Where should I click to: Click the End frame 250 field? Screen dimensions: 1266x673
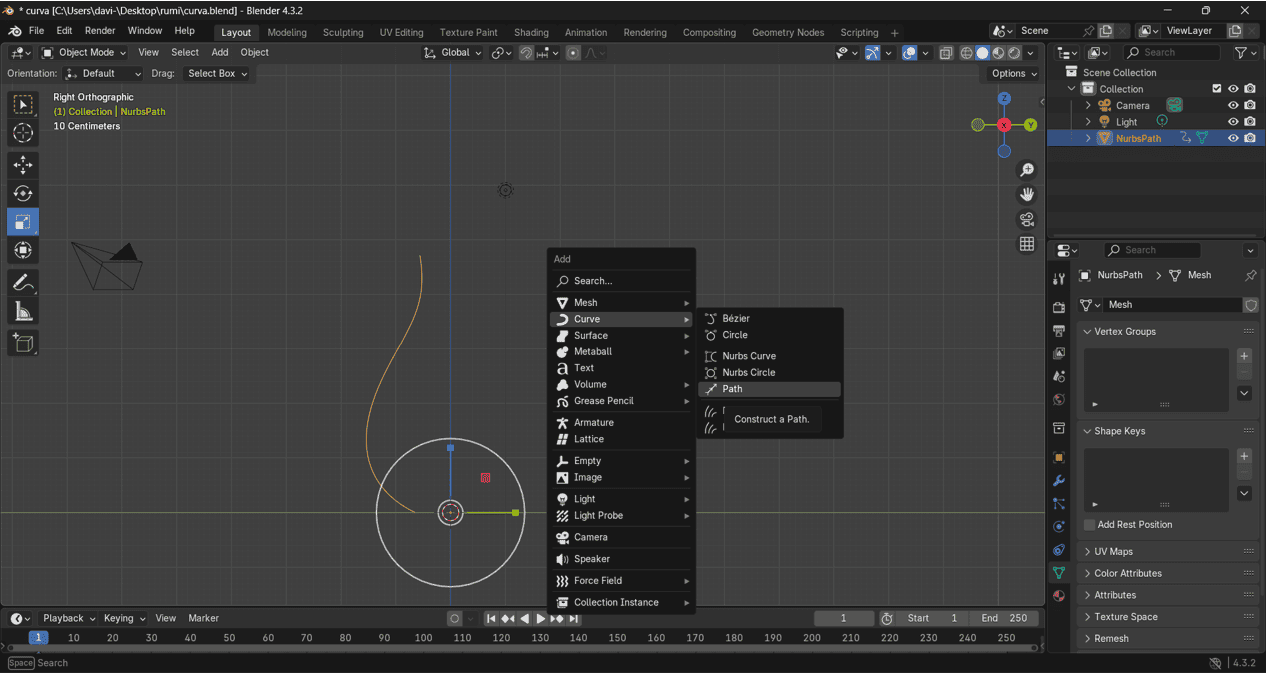pyautogui.click(x=1005, y=618)
